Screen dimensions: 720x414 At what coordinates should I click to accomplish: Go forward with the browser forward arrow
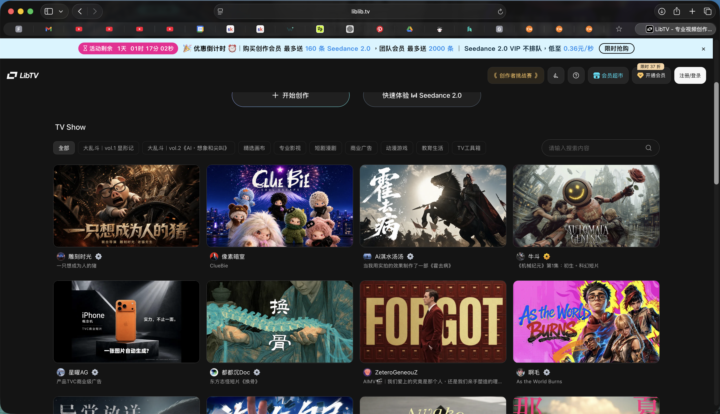tap(95, 11)
